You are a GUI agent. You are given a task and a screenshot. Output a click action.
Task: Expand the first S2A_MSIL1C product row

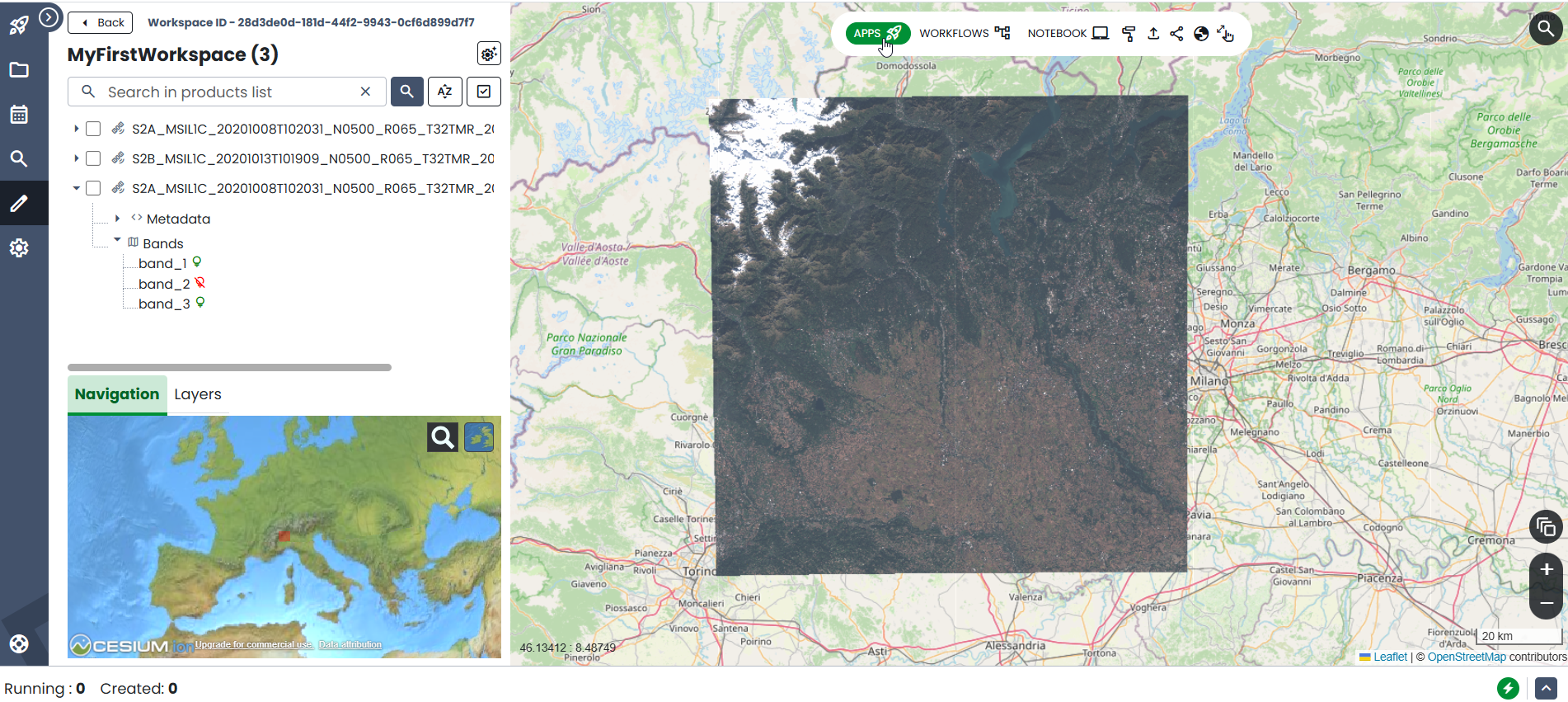(x=76, y=129)
